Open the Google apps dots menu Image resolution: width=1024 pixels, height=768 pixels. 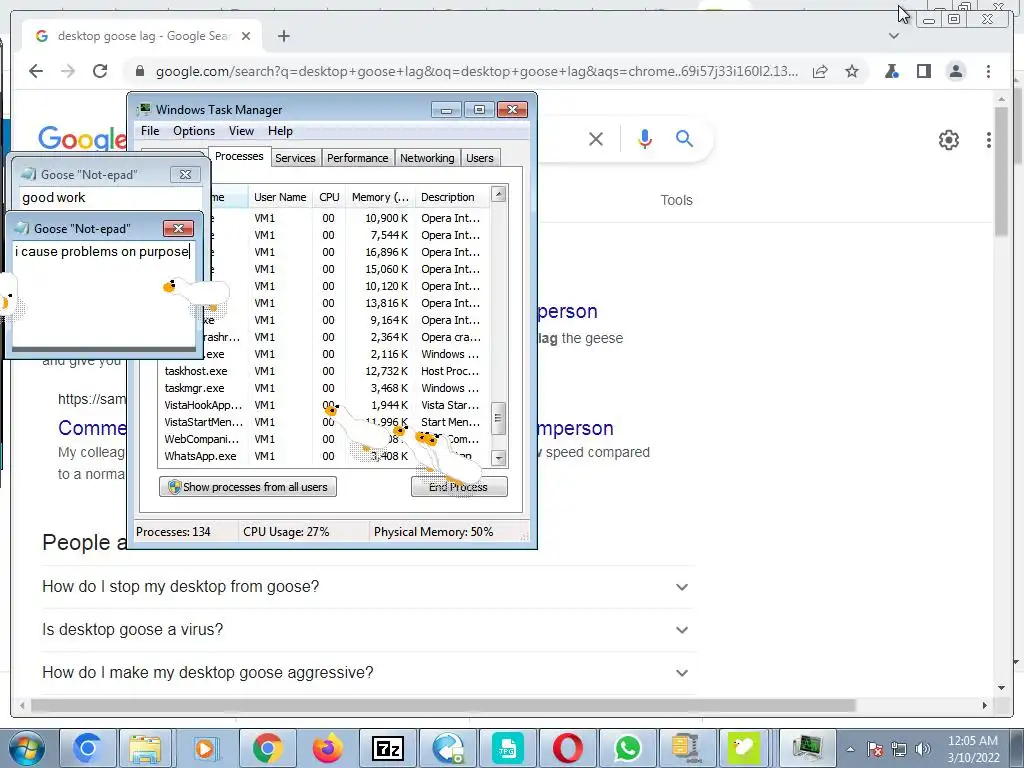[989, 140]
